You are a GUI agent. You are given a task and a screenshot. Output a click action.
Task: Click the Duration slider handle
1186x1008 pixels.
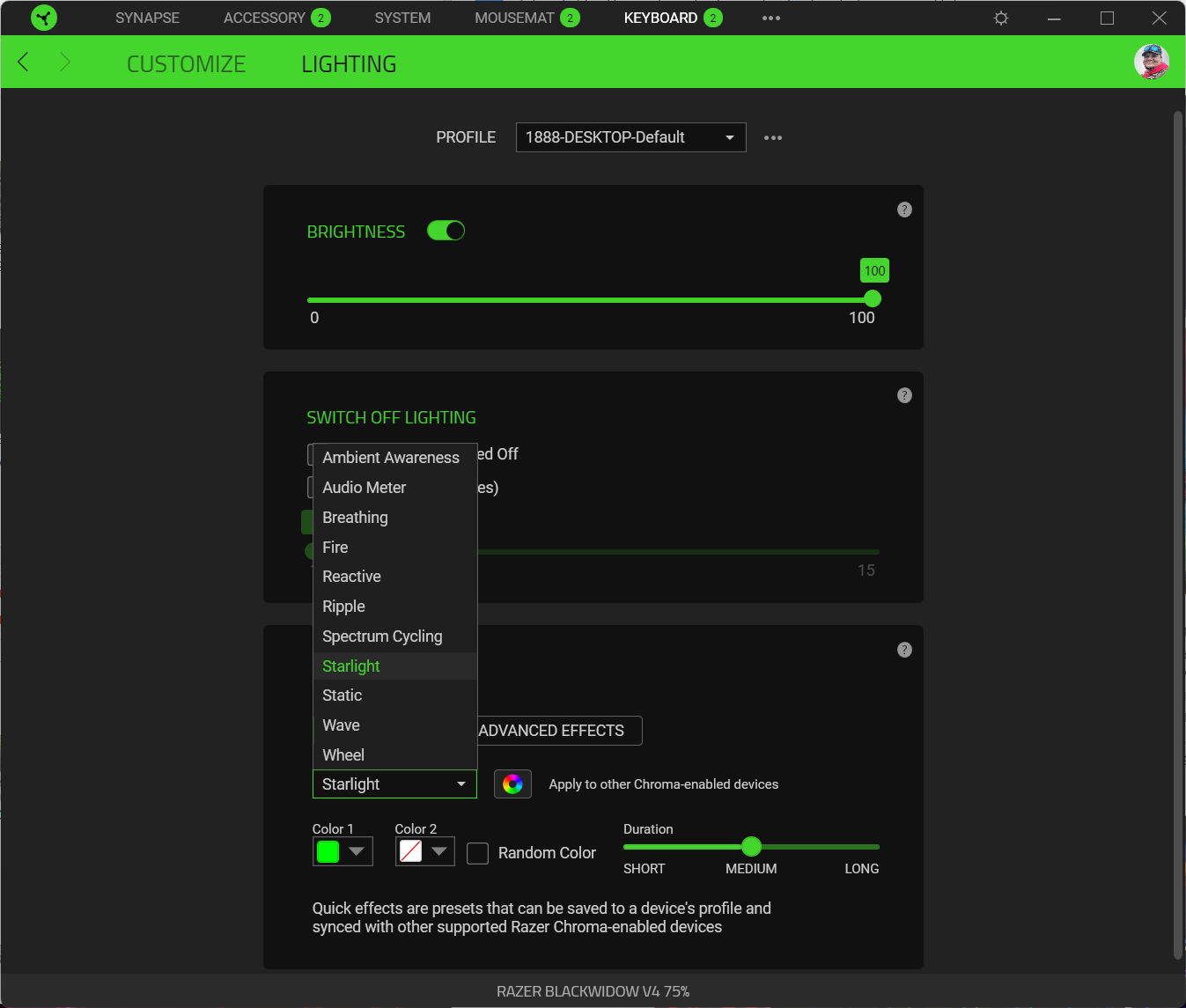(x=751, y=847)
